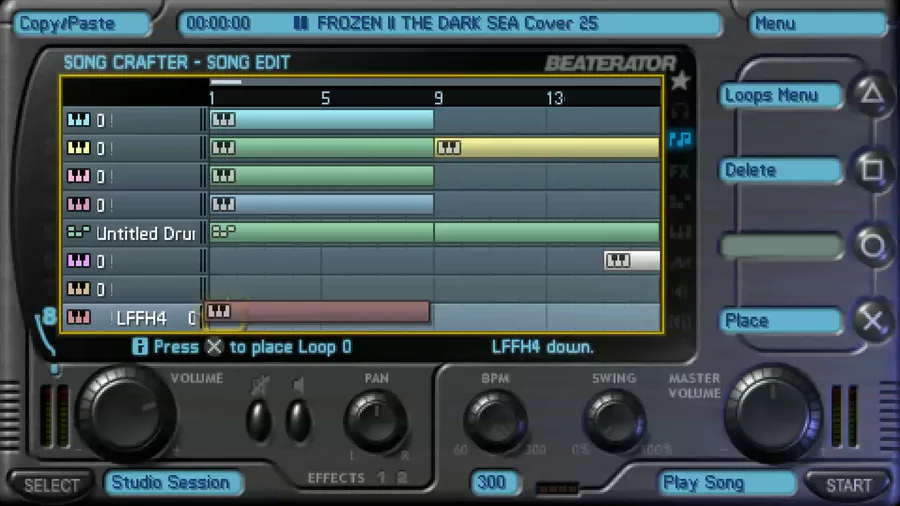The image size is (900, 506).
Task: Click the Delete button
Action: 781,170
